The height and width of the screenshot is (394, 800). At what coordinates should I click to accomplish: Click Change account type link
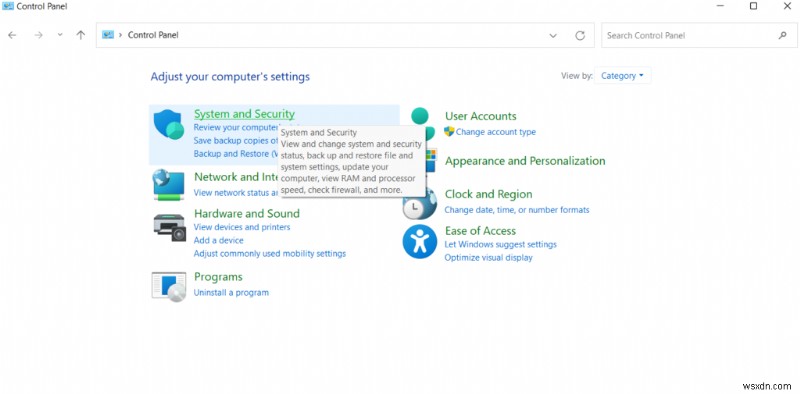[x=496, y=132]
